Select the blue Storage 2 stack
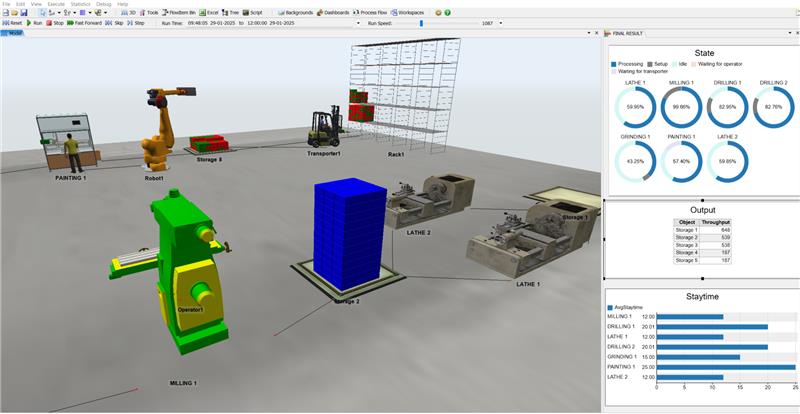Image resolution: width=800 pixels, height=414 pixels. (x=349, y=235)
